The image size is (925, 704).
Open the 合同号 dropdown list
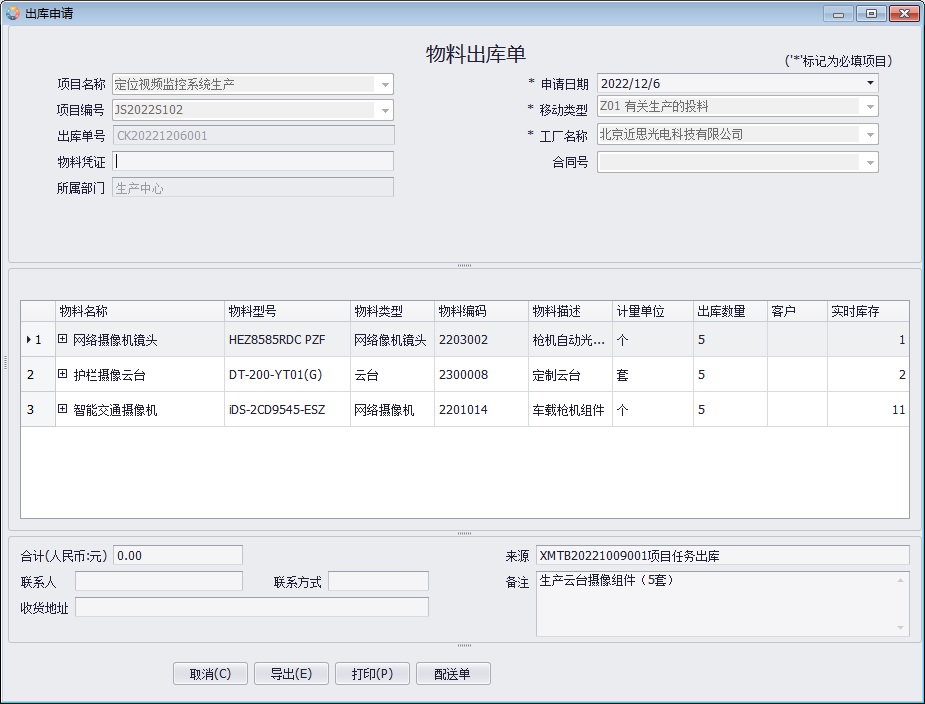869,162
